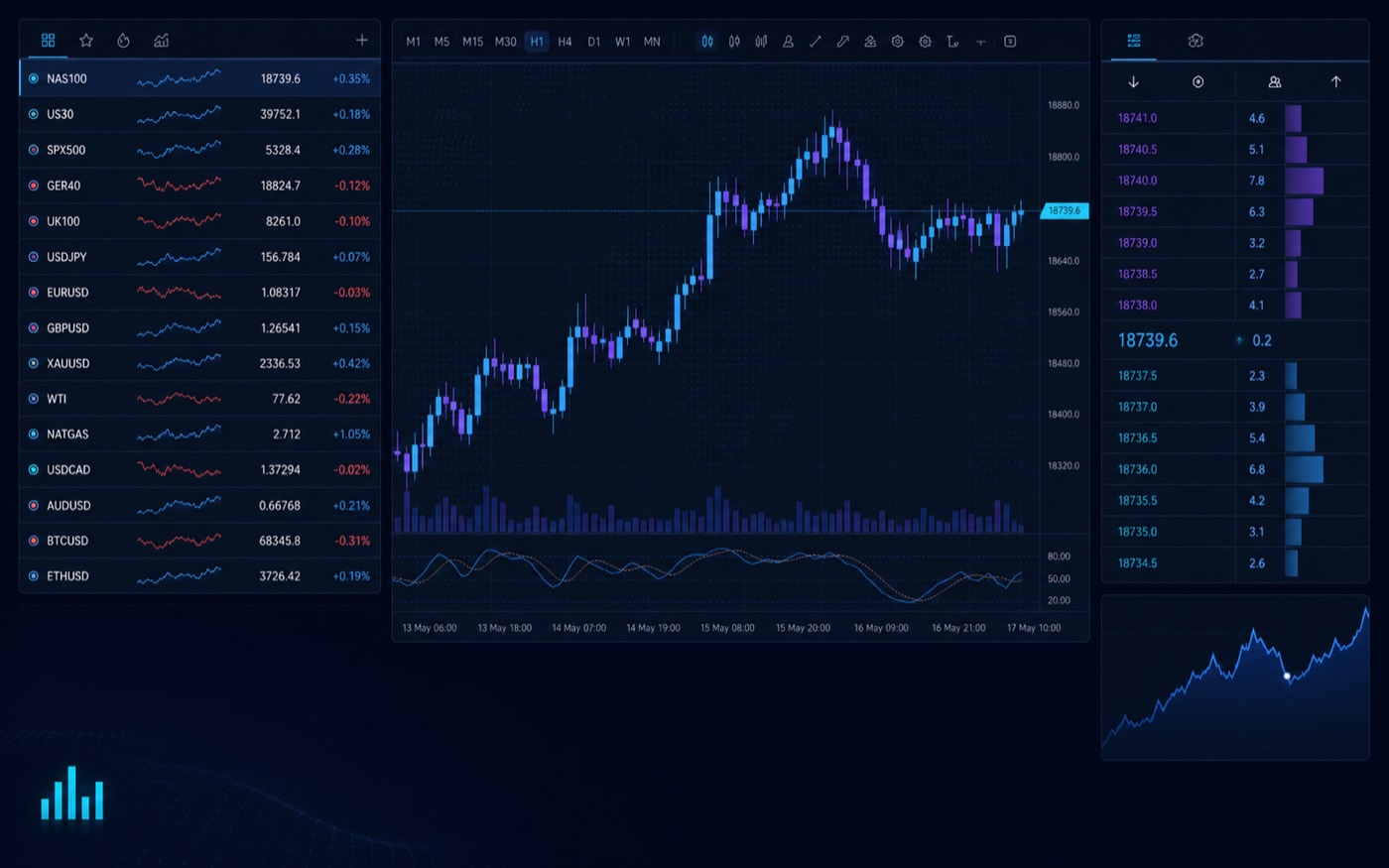
Task: Switch to the bar chart type icon
Action: point(761,42)
